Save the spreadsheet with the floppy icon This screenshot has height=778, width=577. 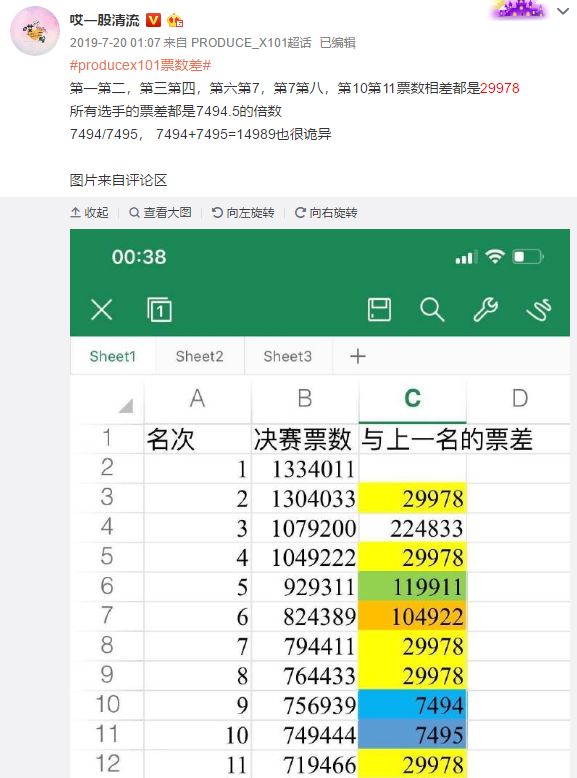coord(379,310)
